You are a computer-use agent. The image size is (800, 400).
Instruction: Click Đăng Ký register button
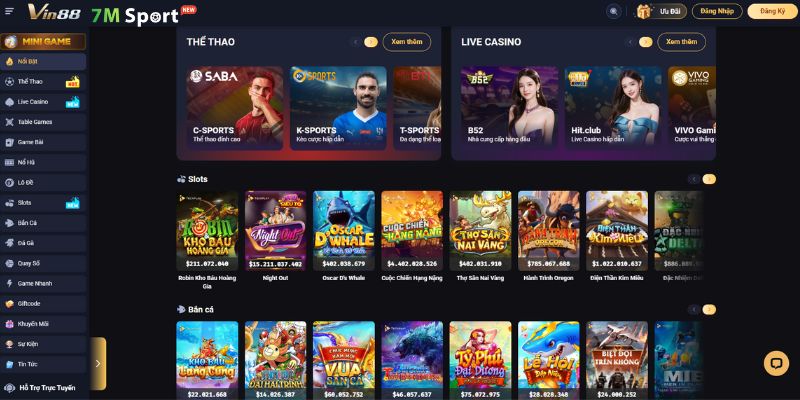(772, 11)
